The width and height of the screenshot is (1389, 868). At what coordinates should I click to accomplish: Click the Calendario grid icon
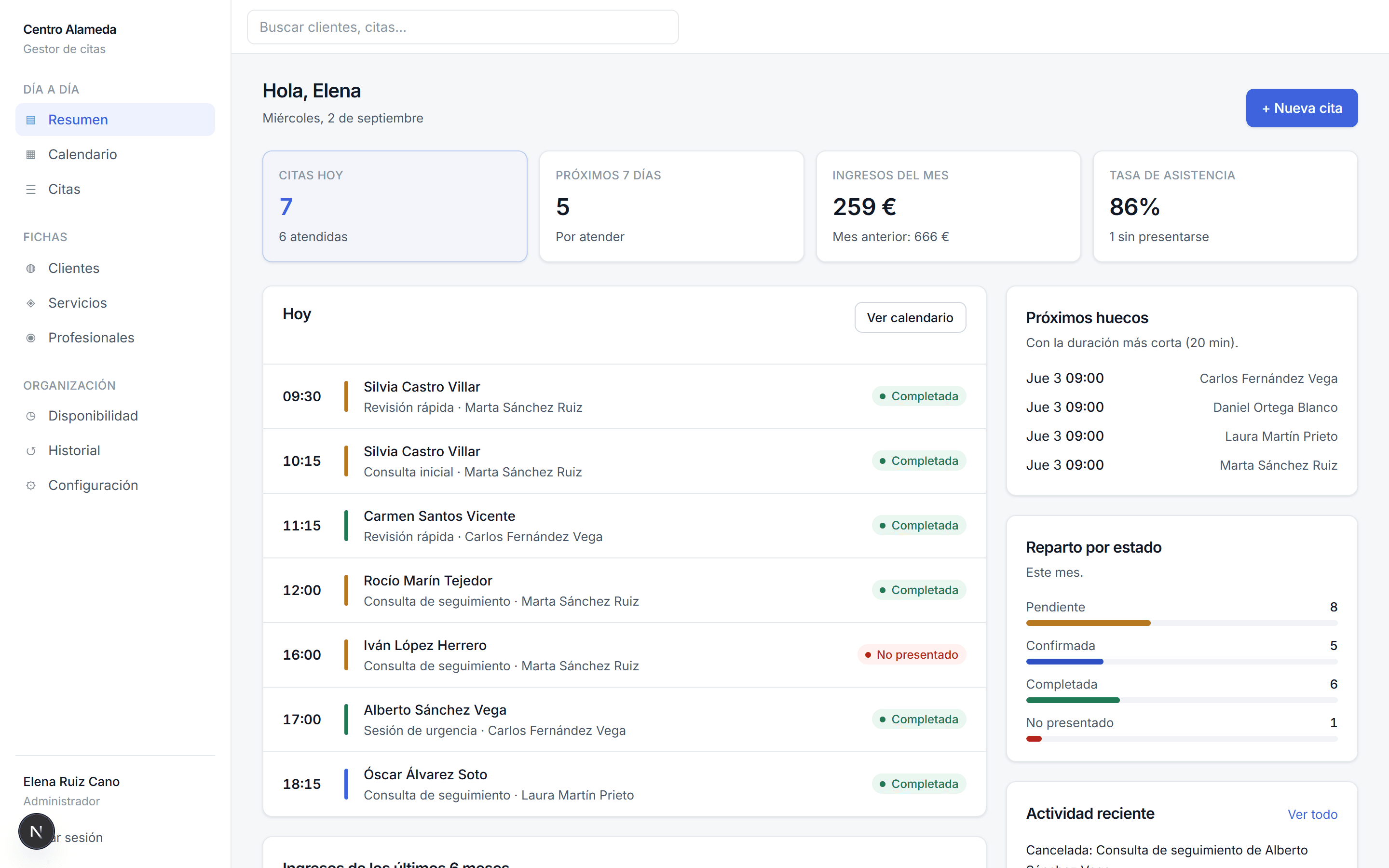click(x=31, y=154)
